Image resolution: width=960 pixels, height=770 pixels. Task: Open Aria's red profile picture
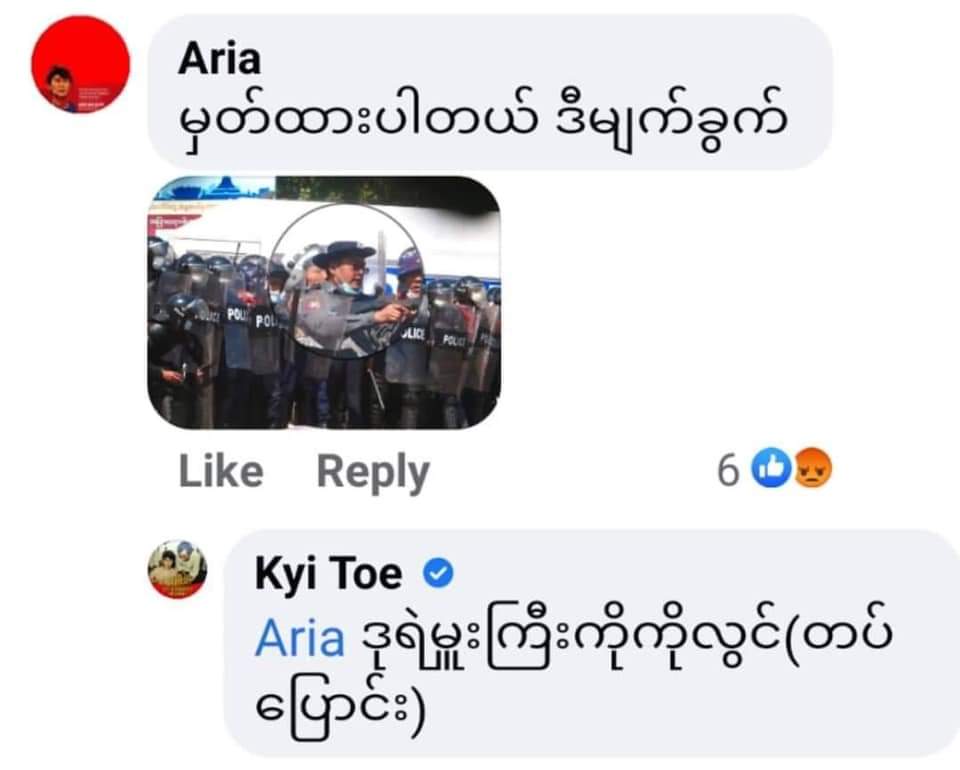coord(80,65)
